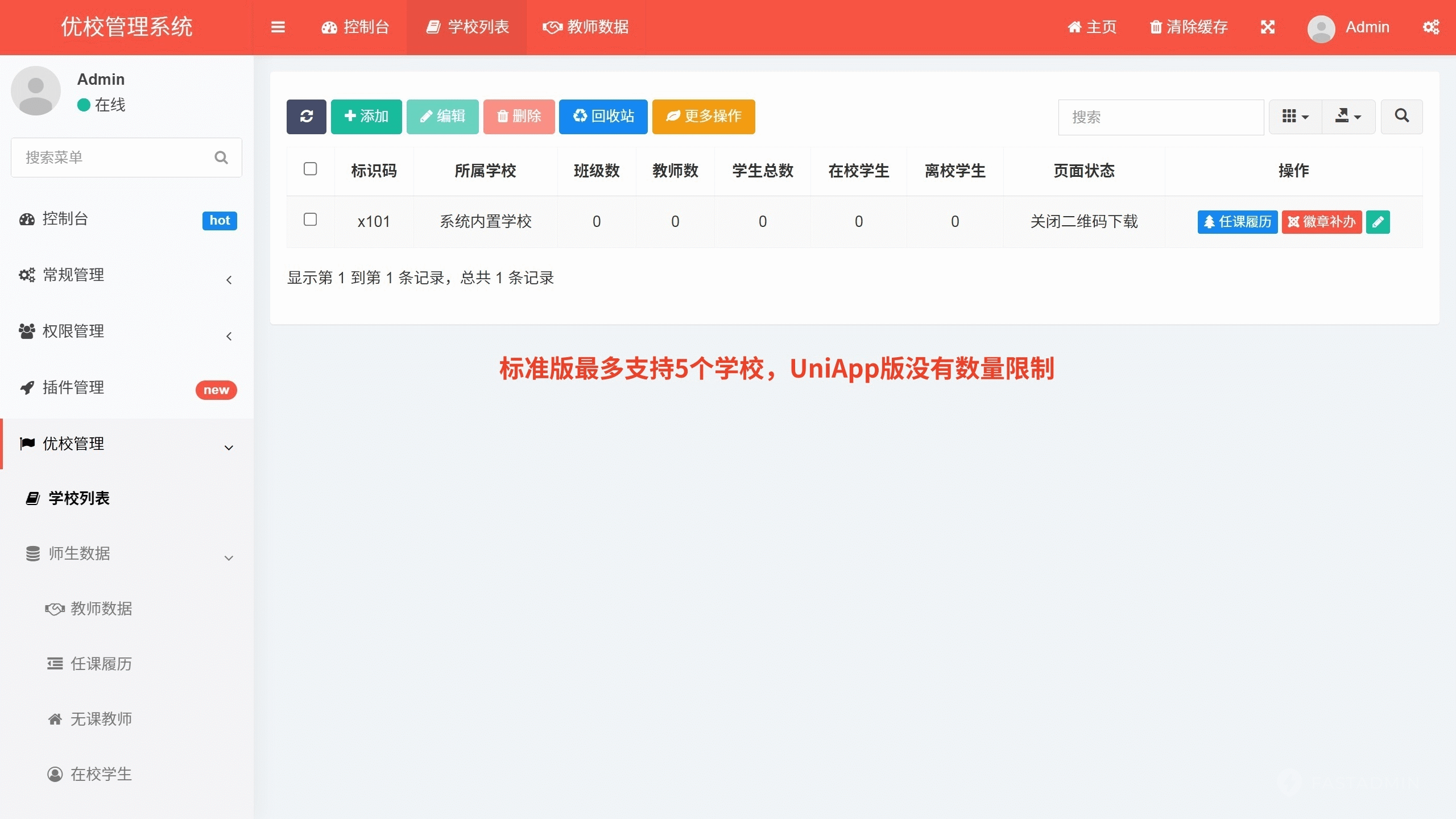Open 控制台 in the sidebar

(127, 220)
